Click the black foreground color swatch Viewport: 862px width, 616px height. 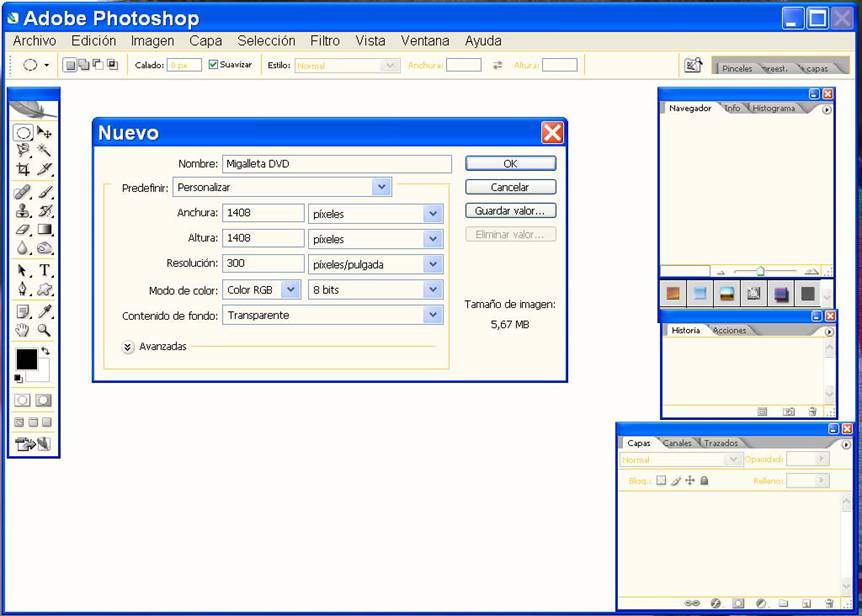tap(26, 359)
